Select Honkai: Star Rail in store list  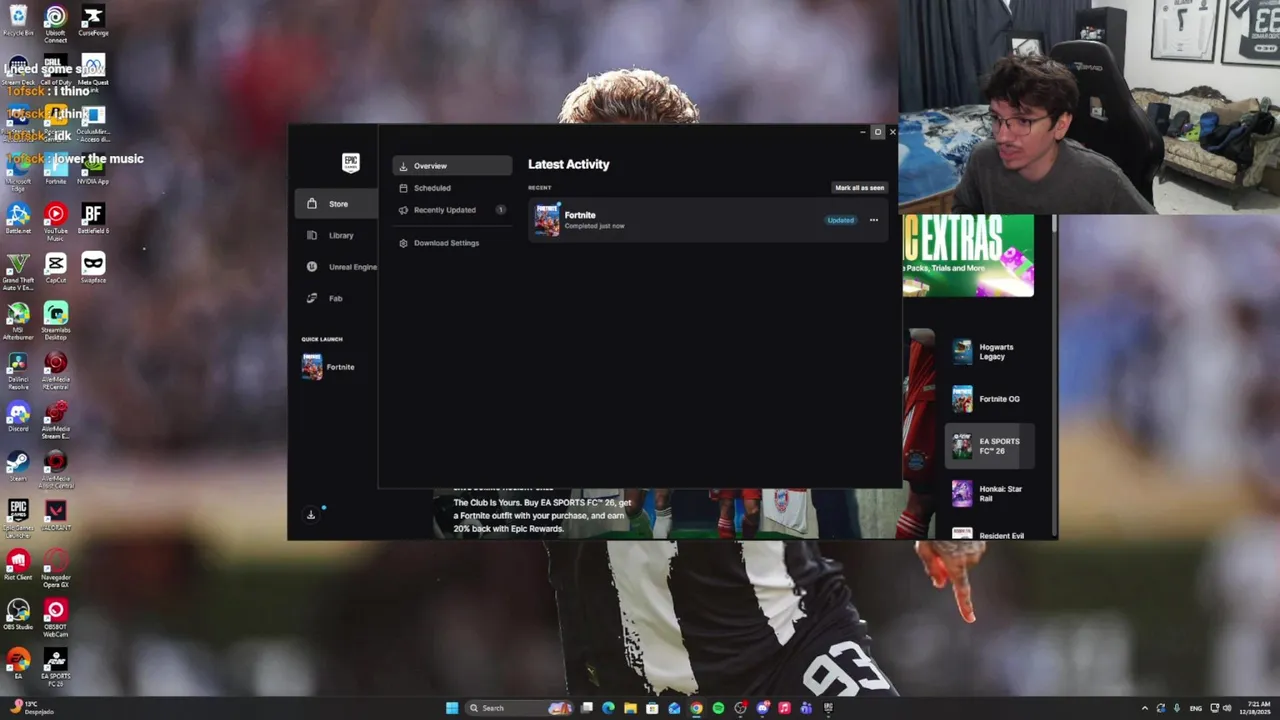[x=988, y=494]
